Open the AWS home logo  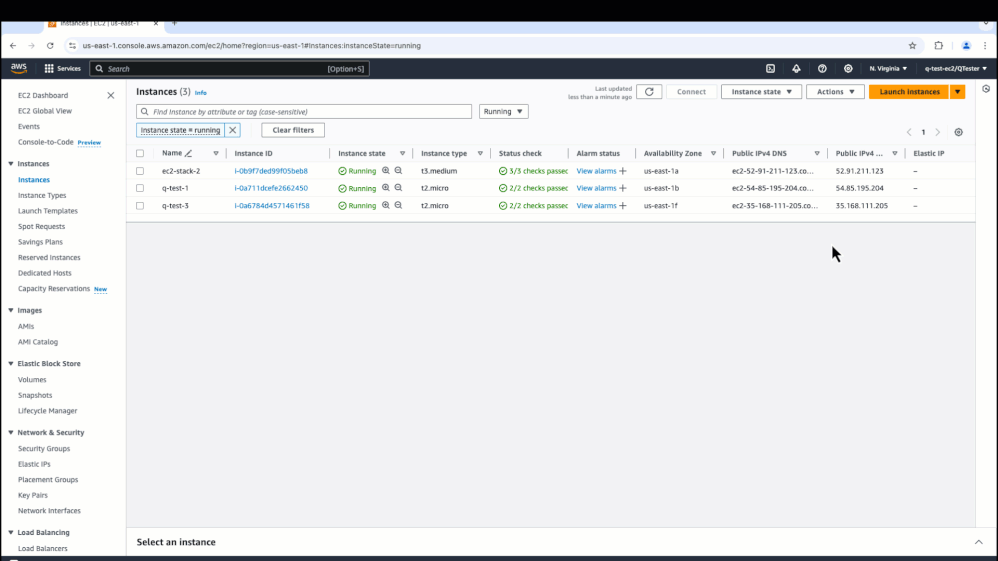(x=18, y=68)
